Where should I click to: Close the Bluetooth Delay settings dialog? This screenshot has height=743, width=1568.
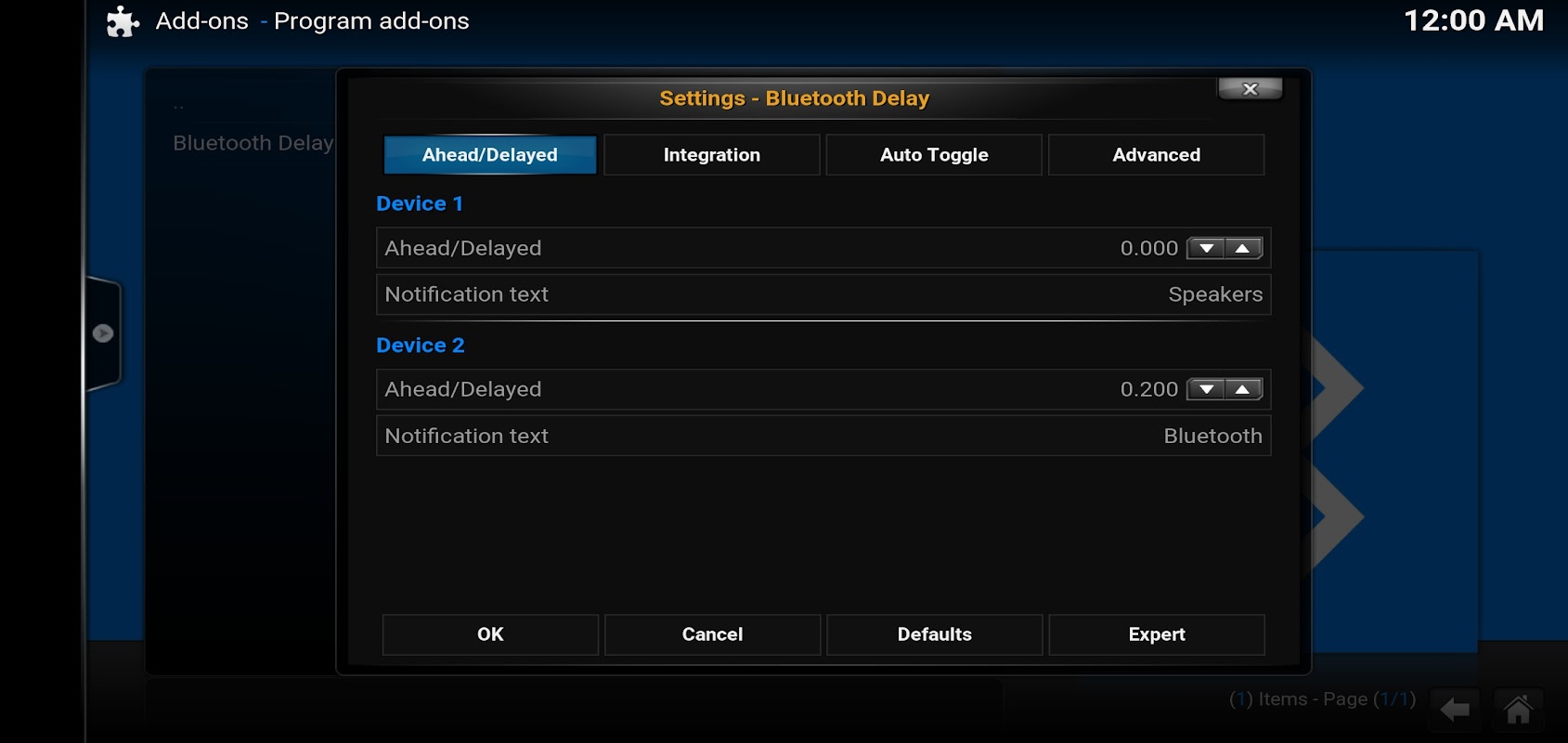[x=1251, y=89]
